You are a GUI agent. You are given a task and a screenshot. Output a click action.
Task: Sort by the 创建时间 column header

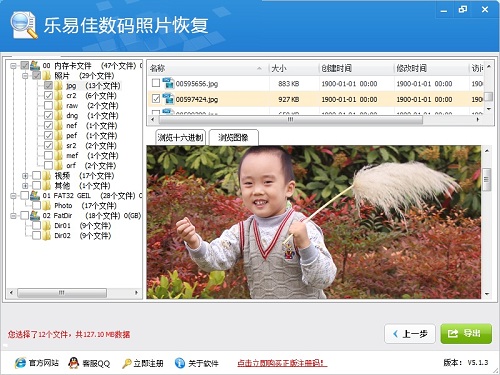(x=356, y=68)
